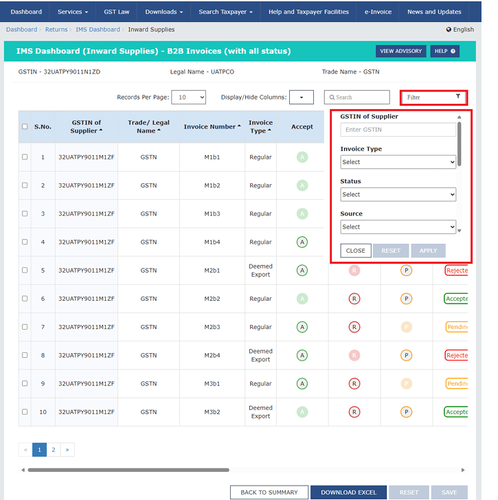Image resolution: width=498 pixels, height=500 pixels.
Task: Check the box for row 7
Action: [x=25, y=327]
